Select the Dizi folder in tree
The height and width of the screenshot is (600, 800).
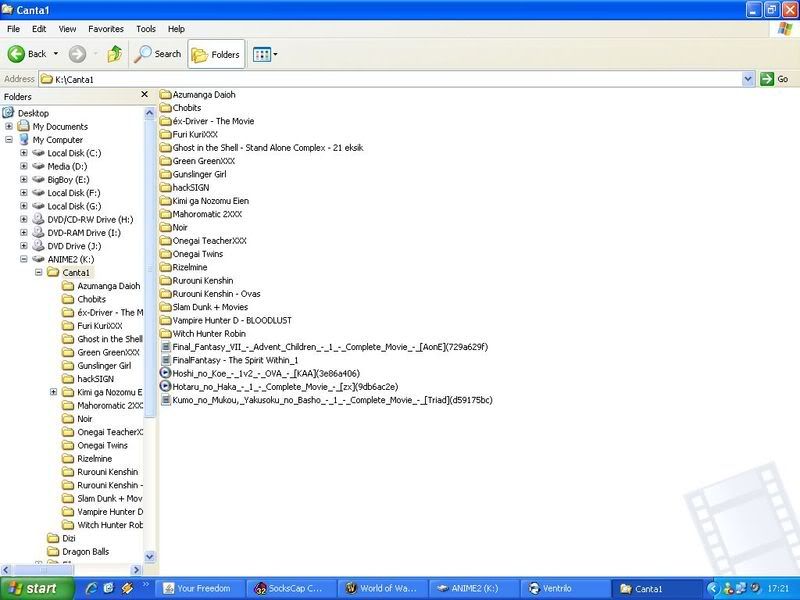[61, 538]
